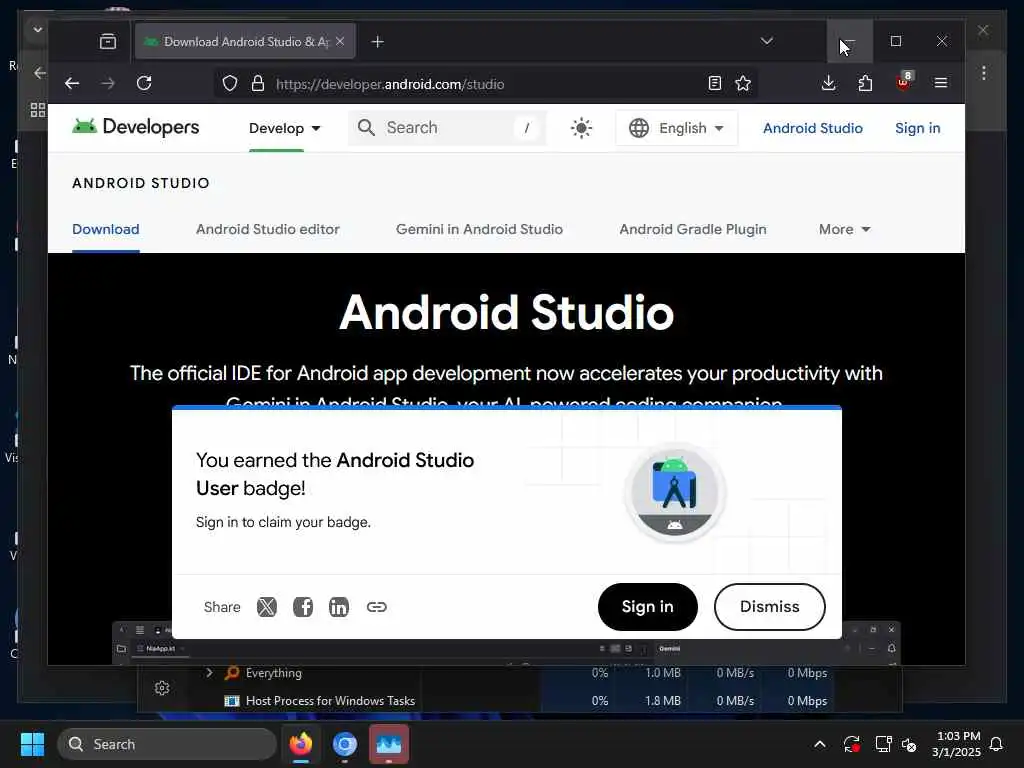This screenshot has height=768, width=1024.
Task: Click the Android Developers logo
Action: (x=136, y=127)
